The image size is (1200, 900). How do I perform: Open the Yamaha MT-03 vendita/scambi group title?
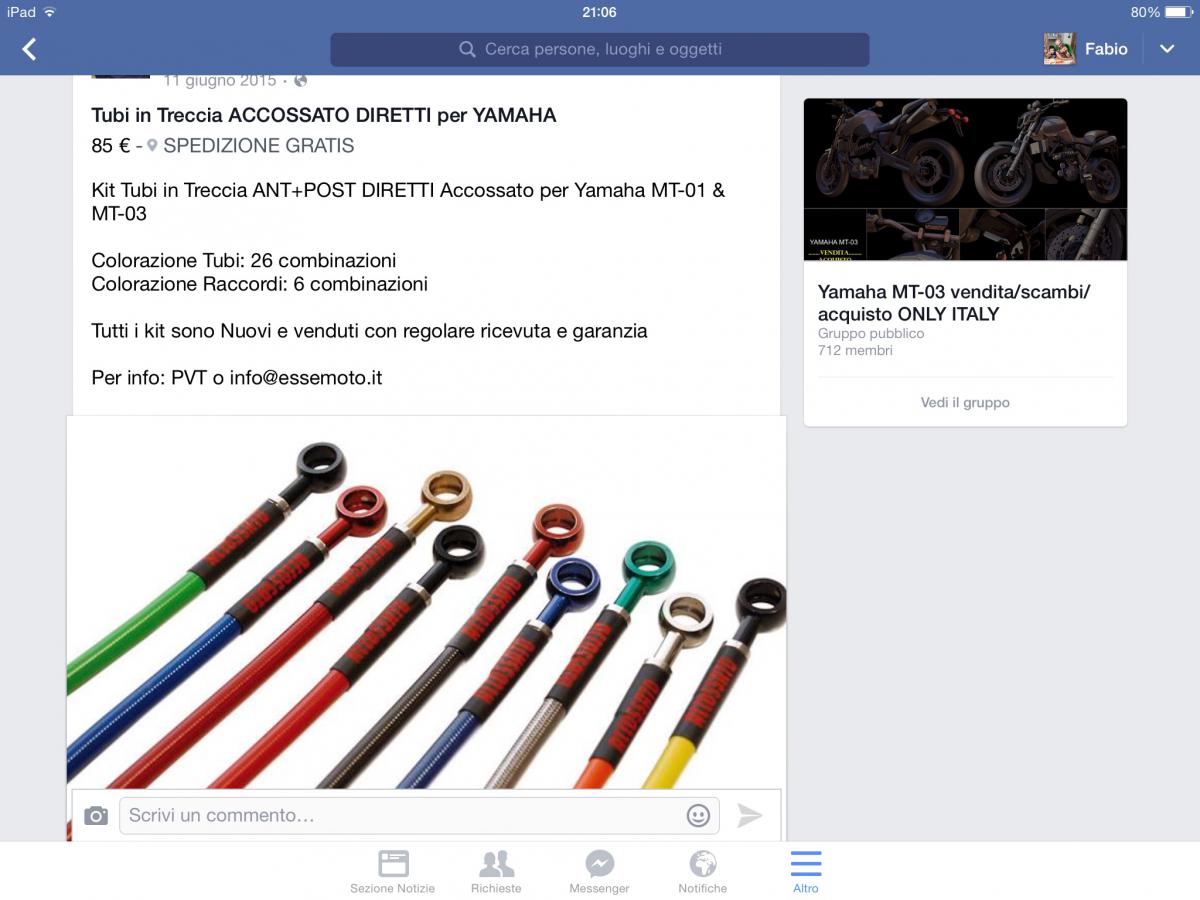tap(954, 303)
